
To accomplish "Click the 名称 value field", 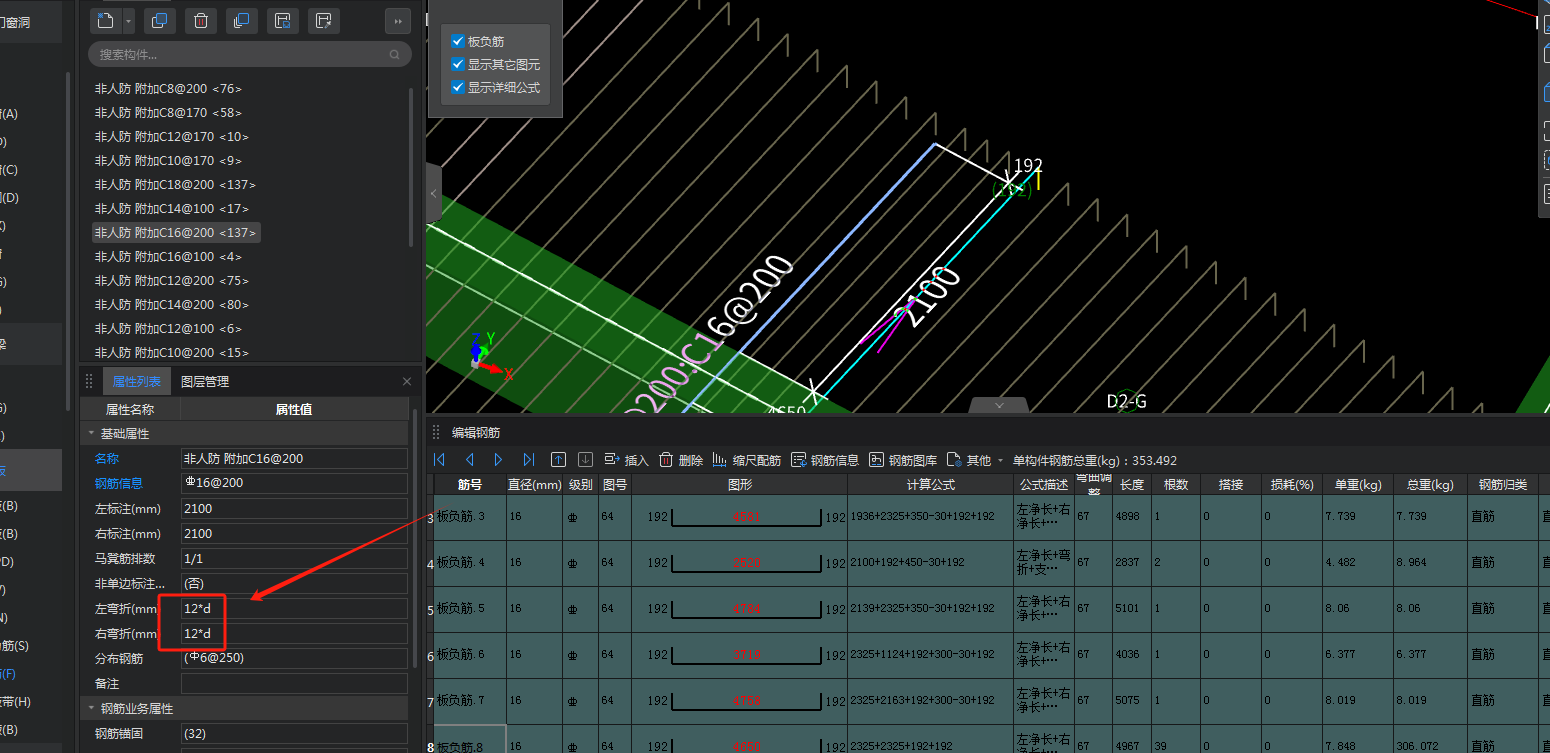I will 294,458.
